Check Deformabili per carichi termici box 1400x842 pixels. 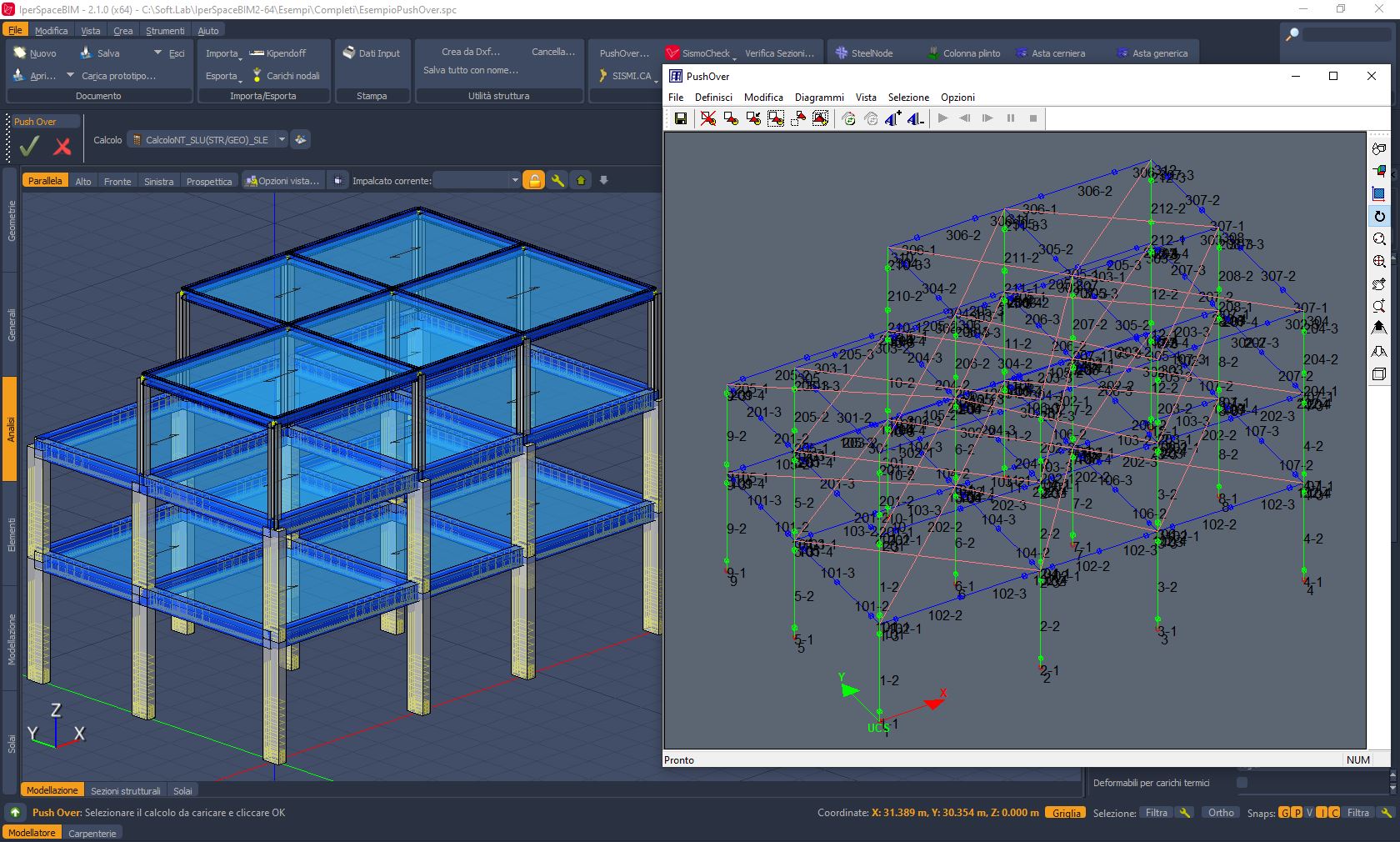pos(1242,783)
